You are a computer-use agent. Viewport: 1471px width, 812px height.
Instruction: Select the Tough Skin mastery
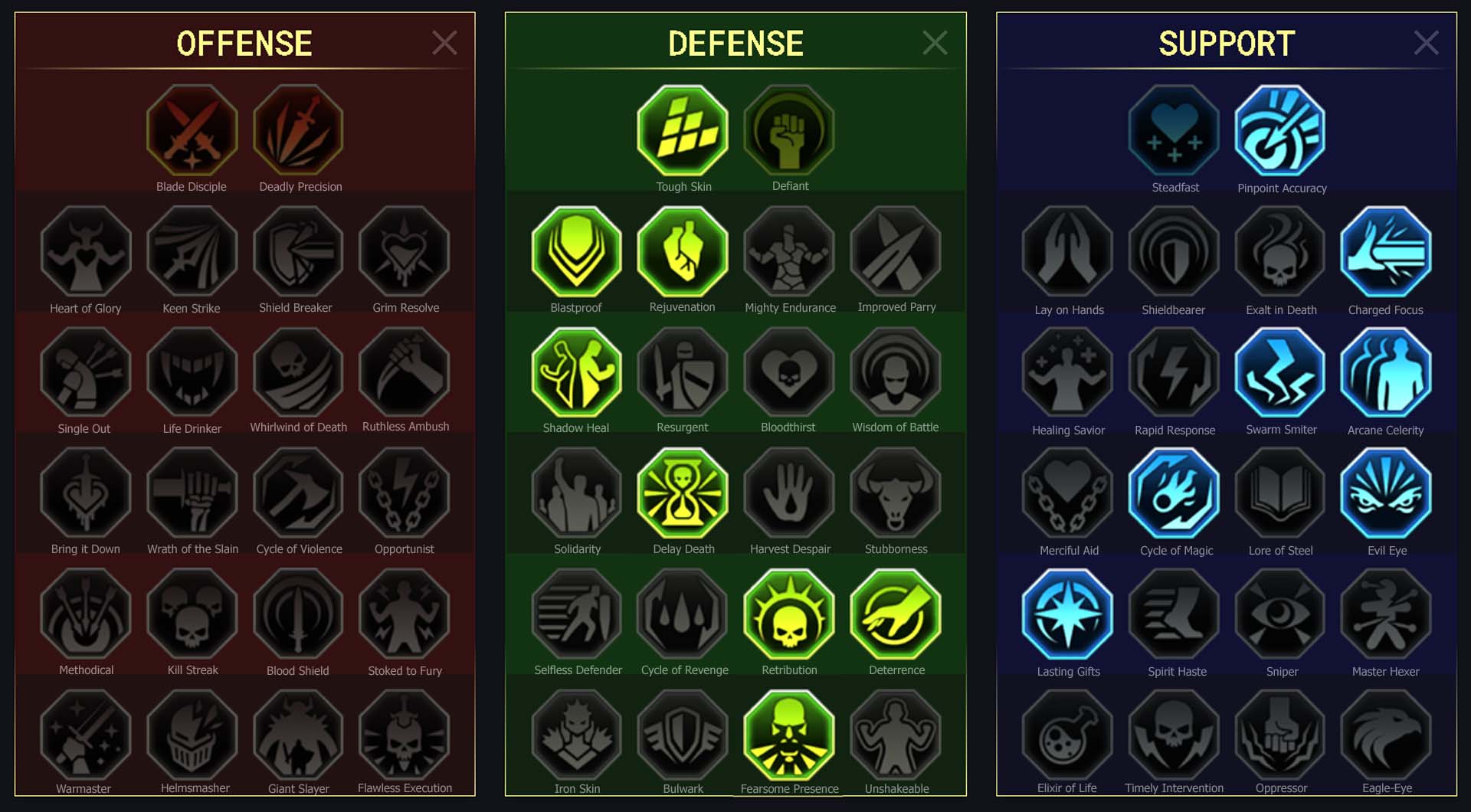click(x=683, y=130)
